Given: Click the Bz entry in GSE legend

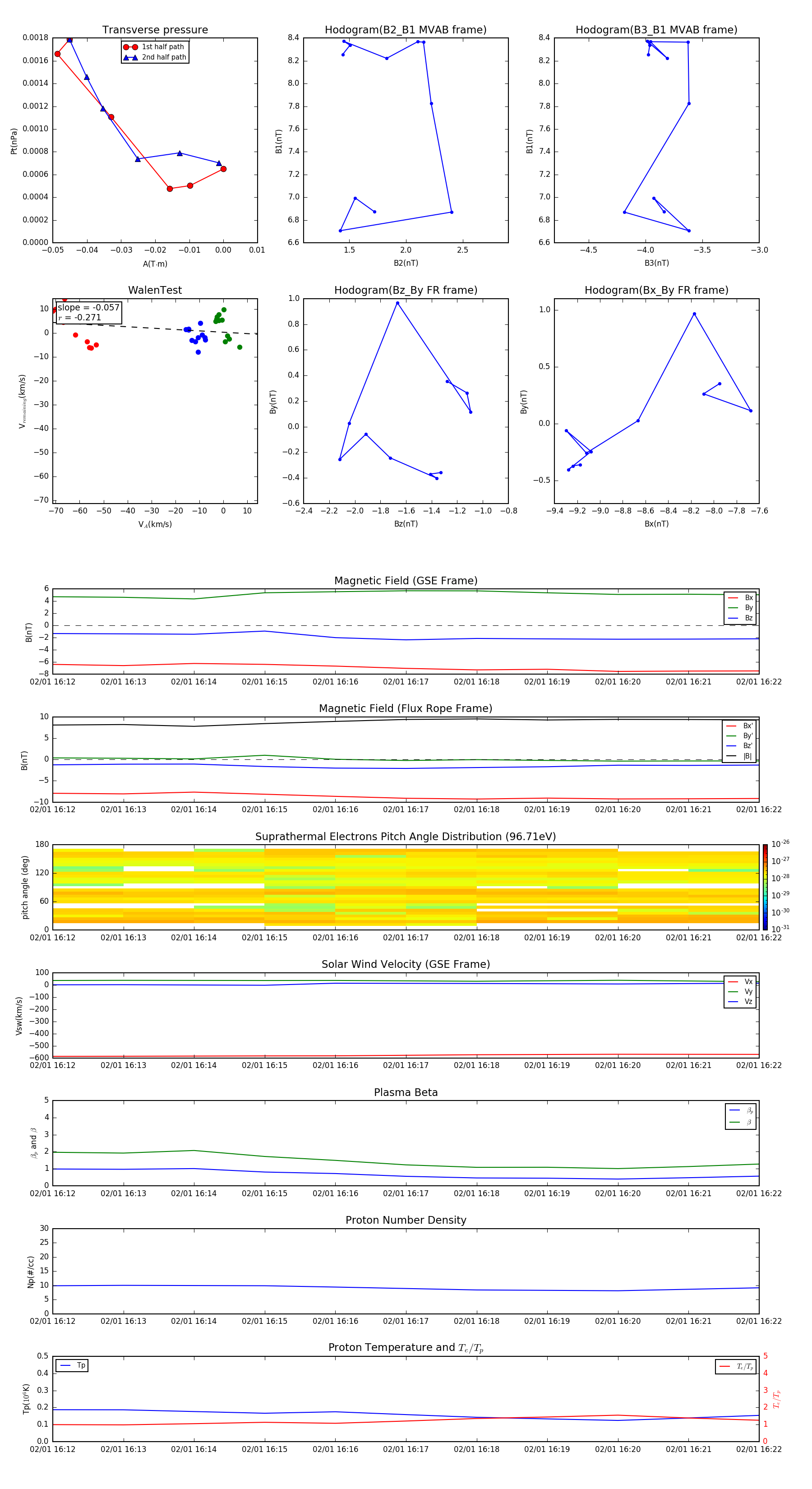Looking at the screenshot, I should click(x=740, y=618).
